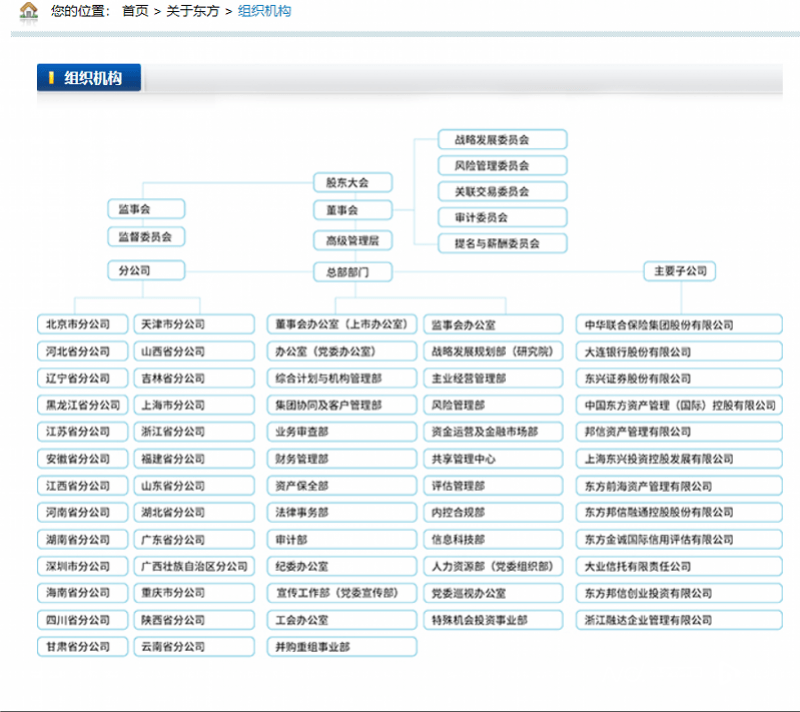The width and height of the screenshot is (800, 712).
Task: Click the 提名与薪酬委员会 box
Action: (x=502, y=243)
